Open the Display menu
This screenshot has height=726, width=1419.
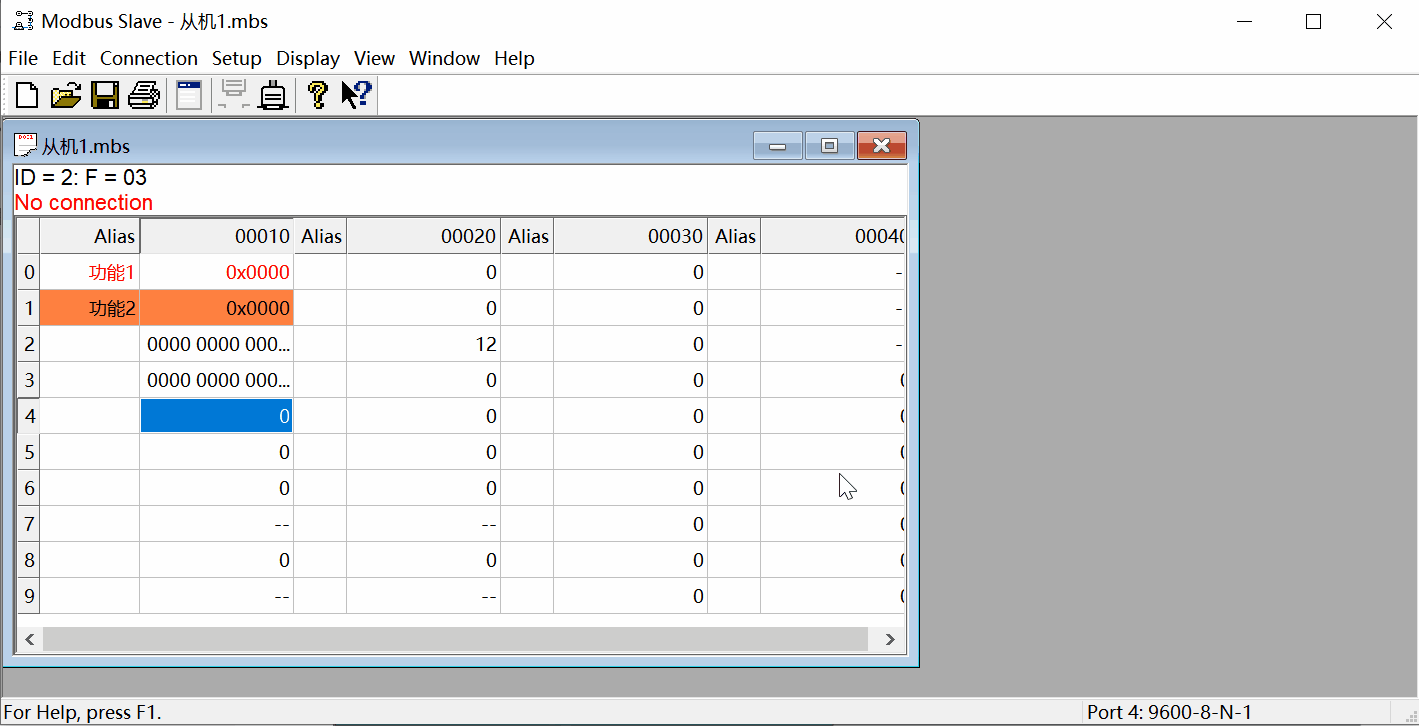(x=308, y=58)
